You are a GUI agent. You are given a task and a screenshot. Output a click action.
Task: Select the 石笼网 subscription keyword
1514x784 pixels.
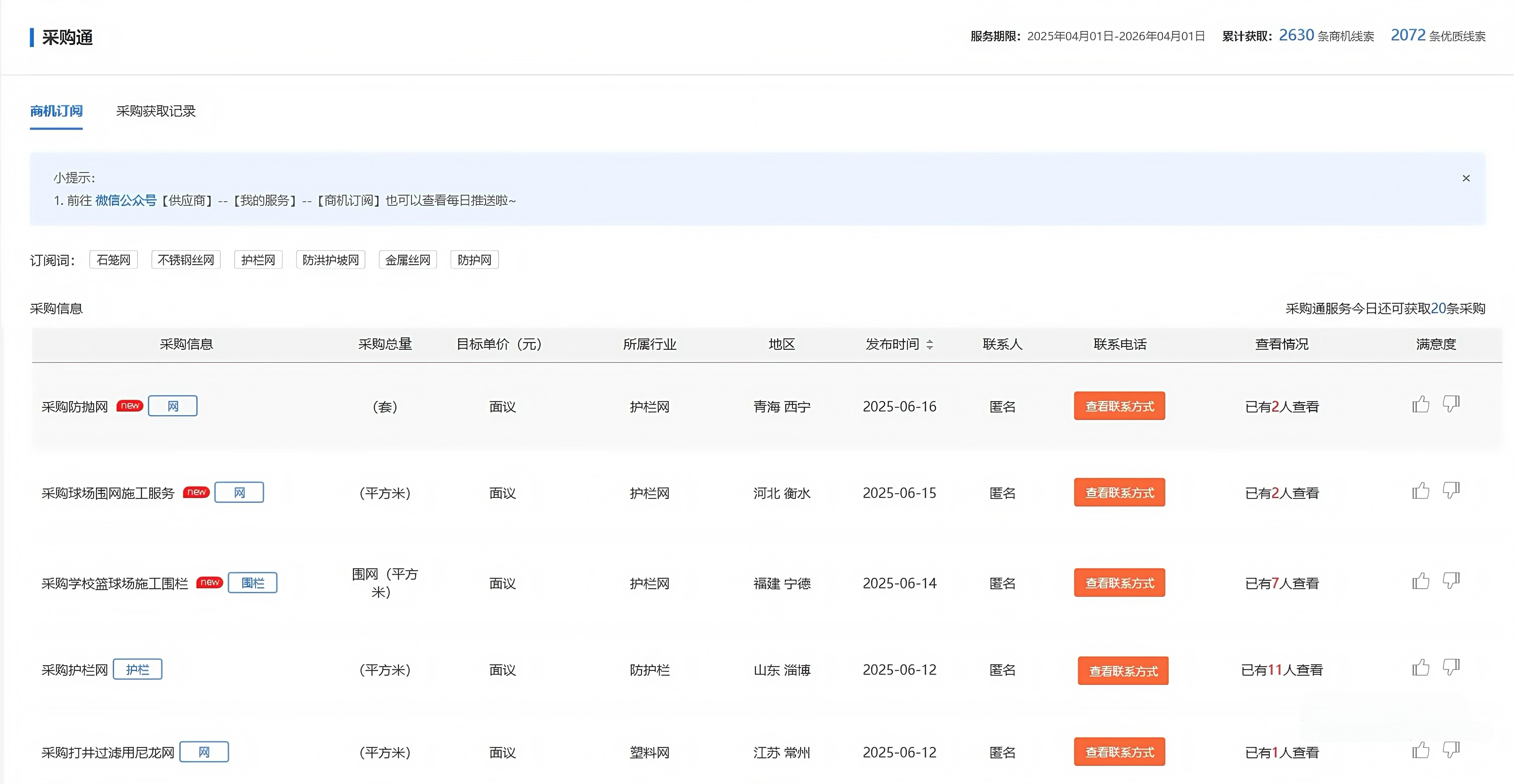click(114, 260)
